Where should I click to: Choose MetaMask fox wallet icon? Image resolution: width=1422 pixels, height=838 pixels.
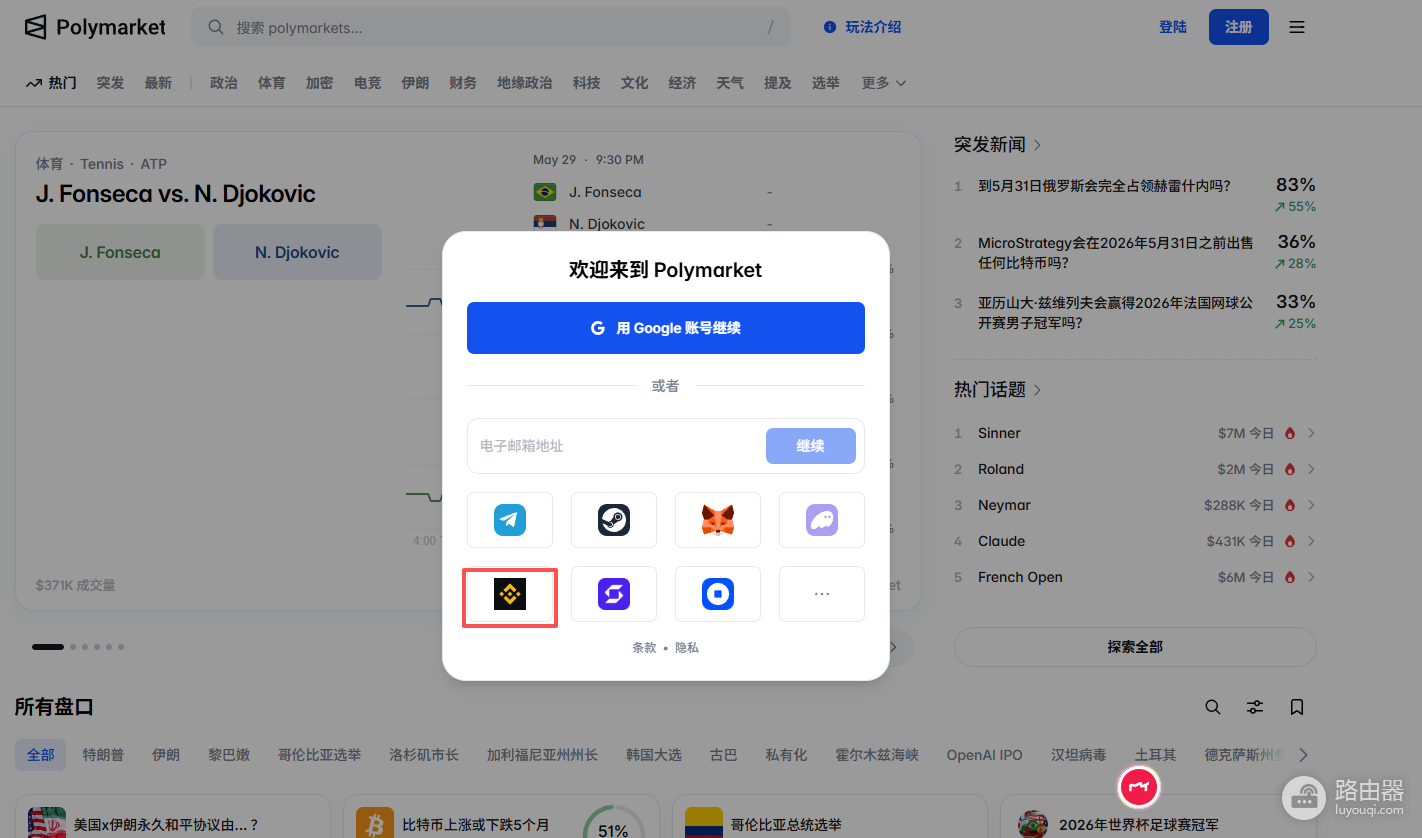click(x=718, y=520)
